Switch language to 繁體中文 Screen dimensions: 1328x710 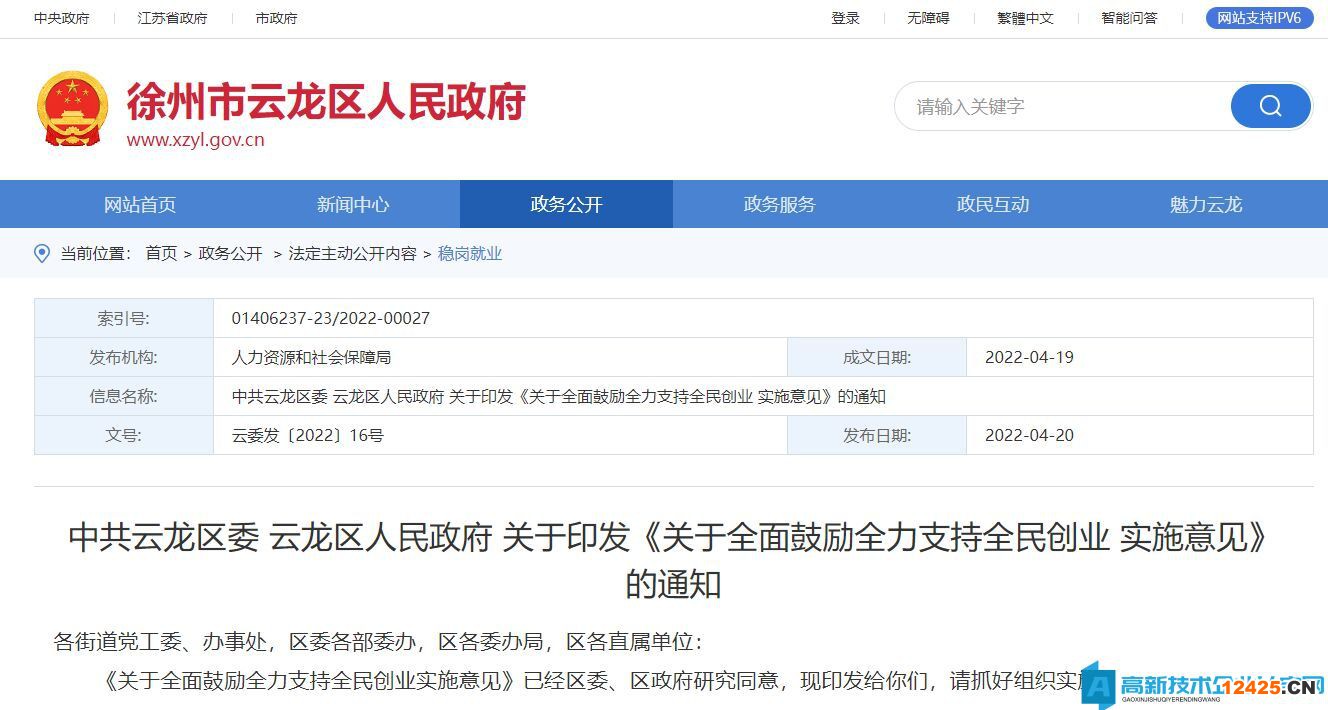[x=1025, y=18]
